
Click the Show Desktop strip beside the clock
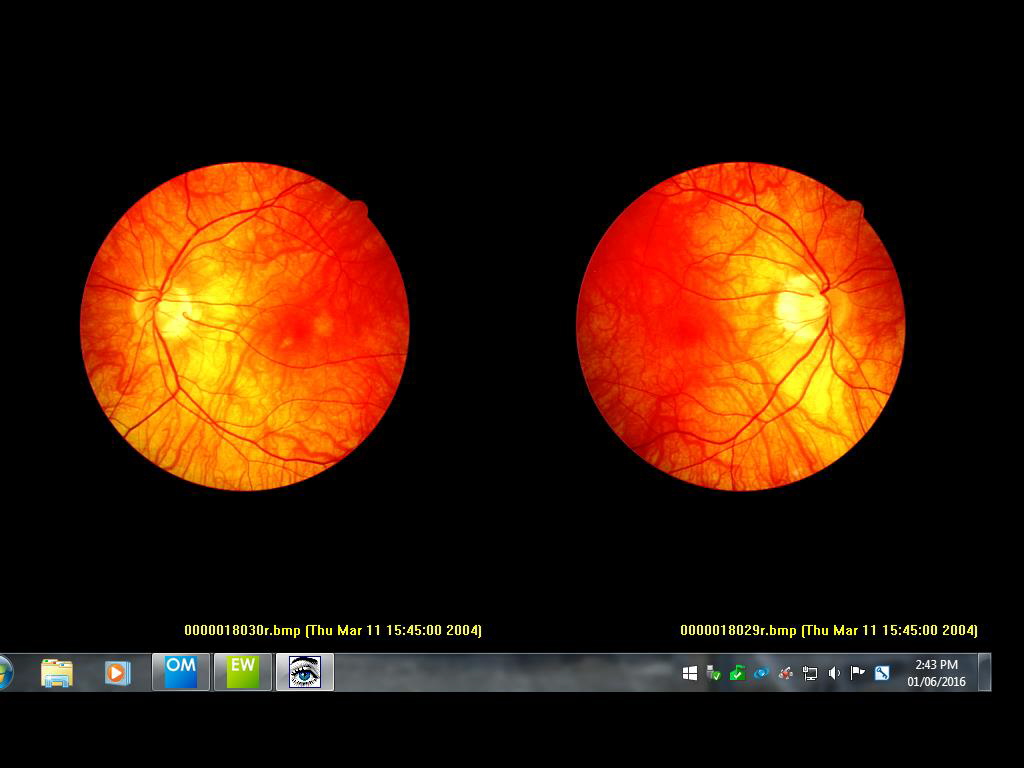point(985,672)
